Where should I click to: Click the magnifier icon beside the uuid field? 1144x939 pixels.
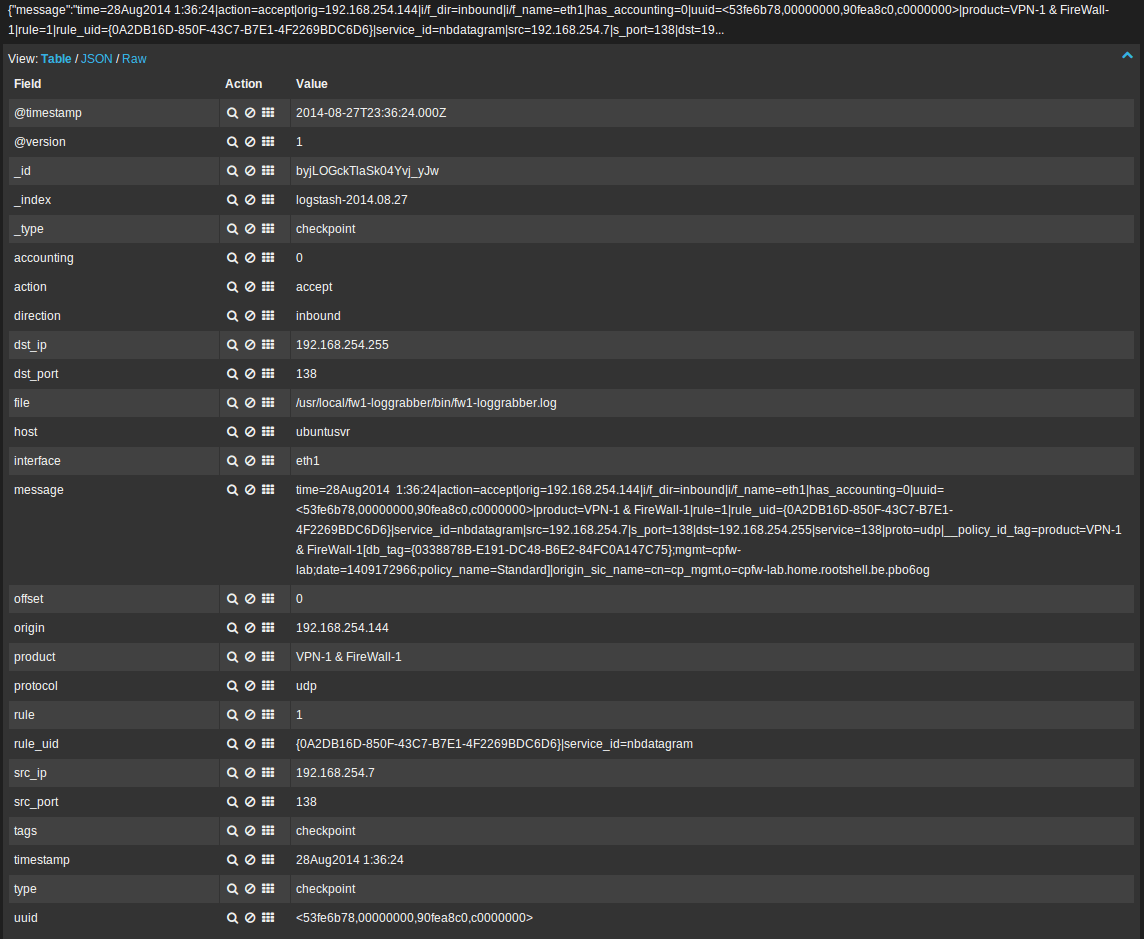click(232, 918)
